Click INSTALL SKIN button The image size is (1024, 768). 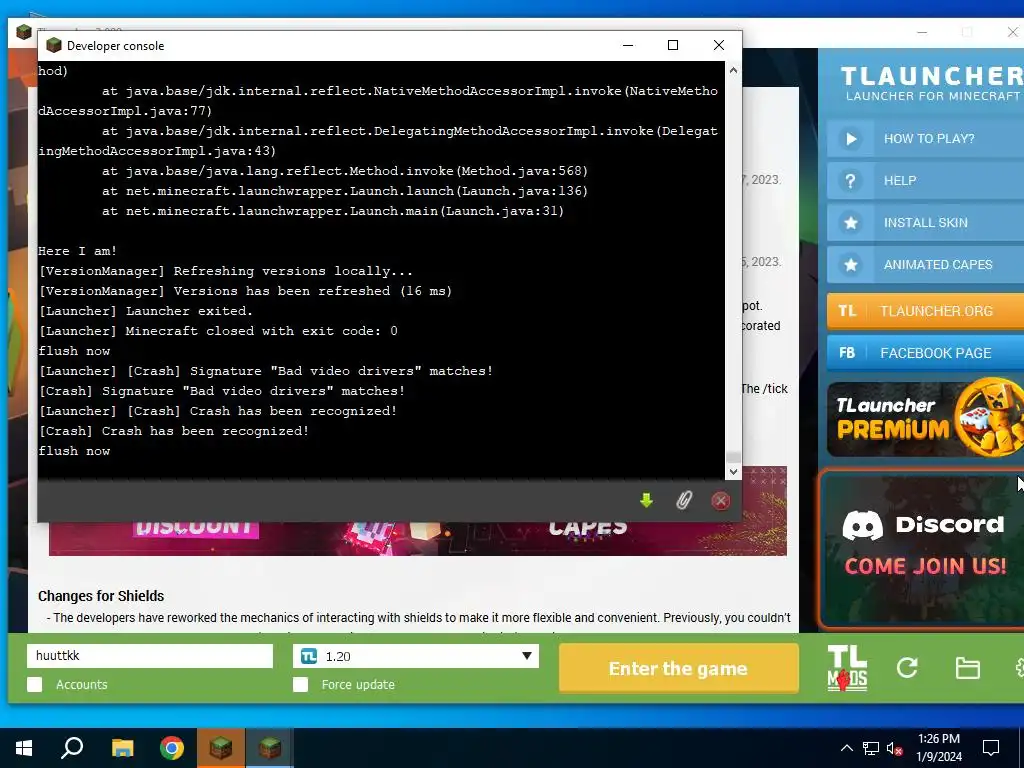coord(925,223)
